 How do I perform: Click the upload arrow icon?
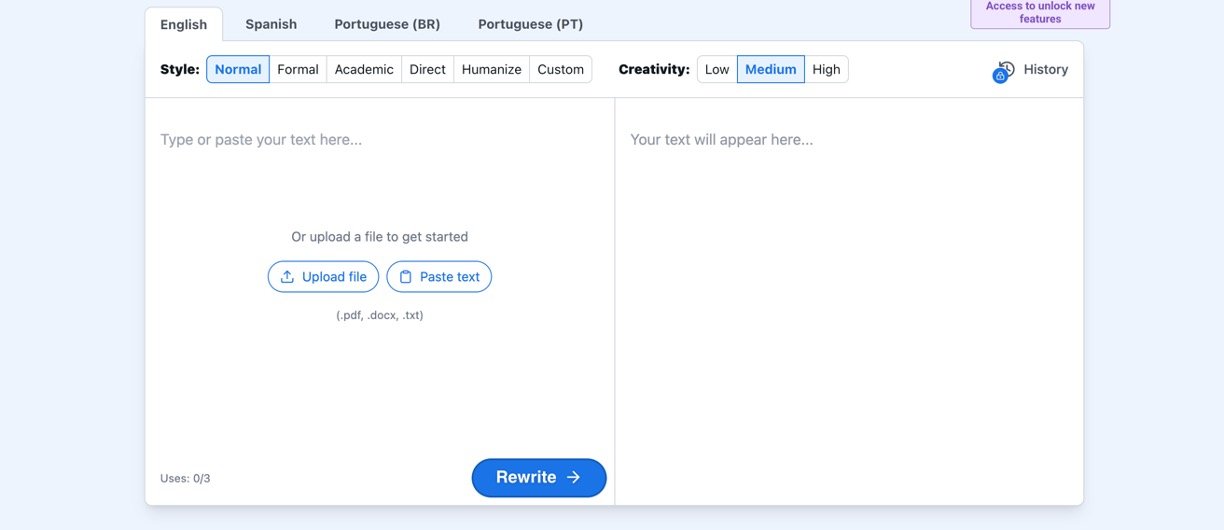(287, 277)
